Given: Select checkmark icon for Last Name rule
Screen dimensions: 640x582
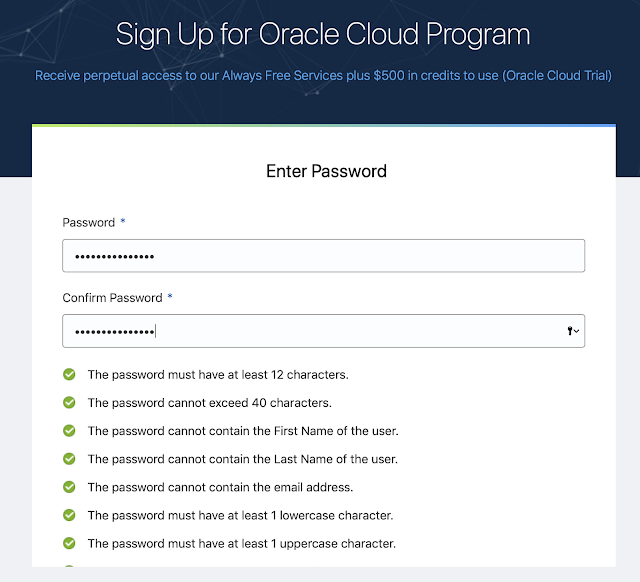Looking at the screenshot, I should point(69,459).
